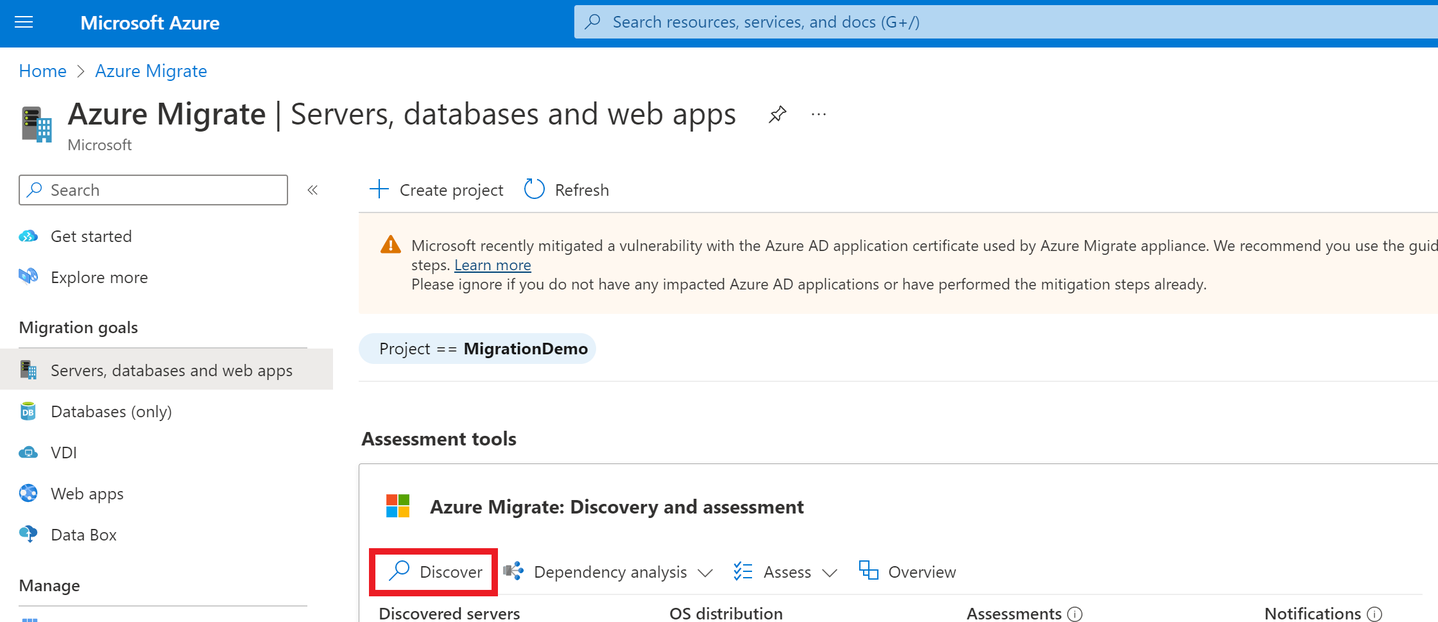Go to the Home breadcrumb
Image resolution: width=1438 pixels, height=622 pixels.
(x=43, y=71)
